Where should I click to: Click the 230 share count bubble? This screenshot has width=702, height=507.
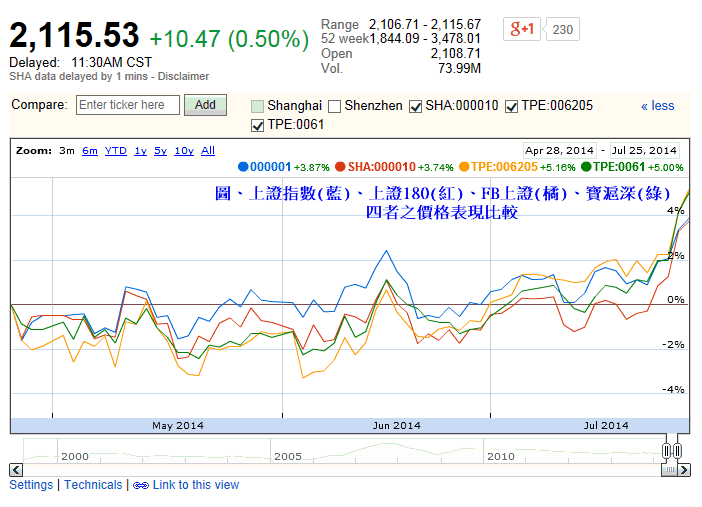pos(562,29)
